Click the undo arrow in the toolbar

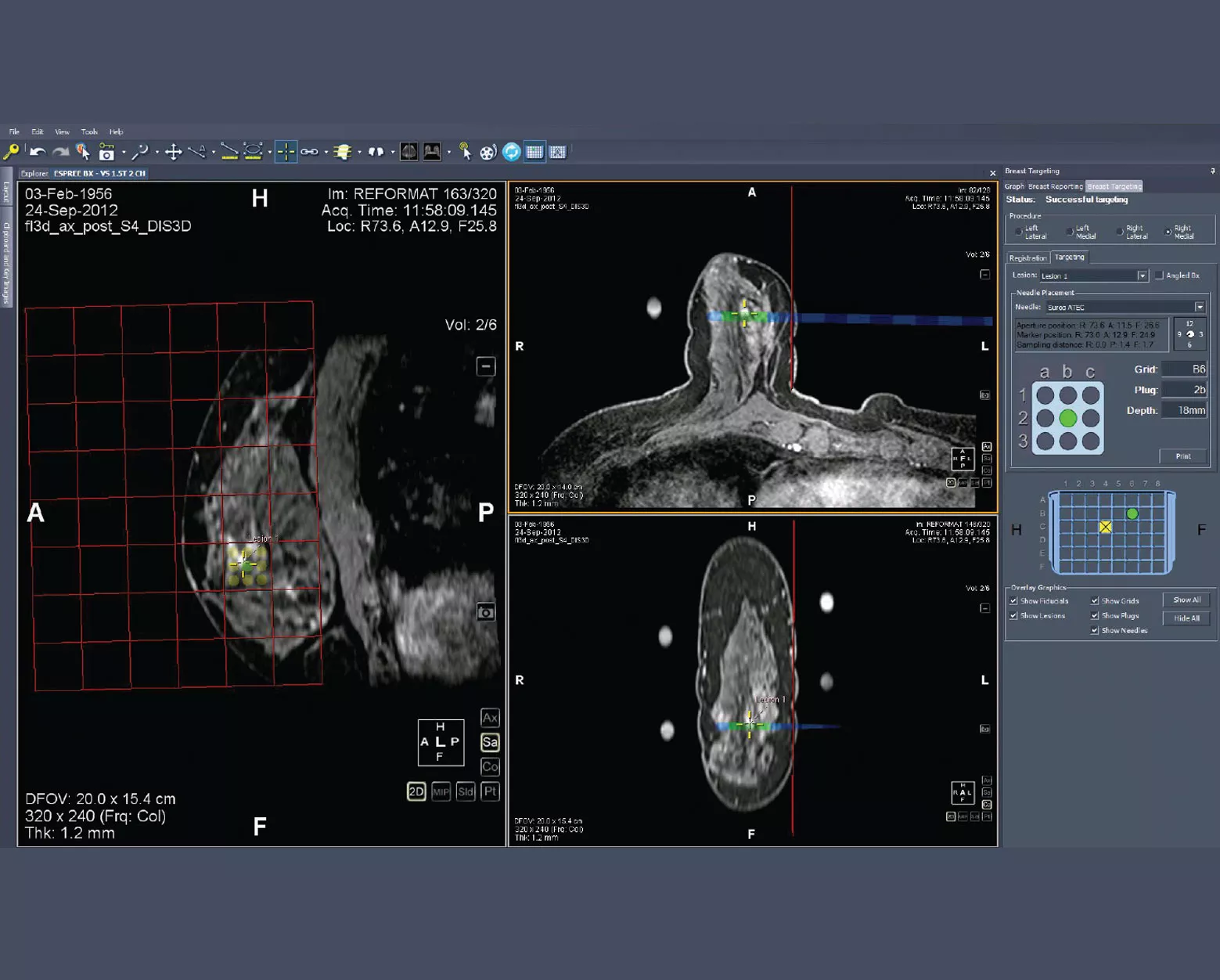[39, 152]
